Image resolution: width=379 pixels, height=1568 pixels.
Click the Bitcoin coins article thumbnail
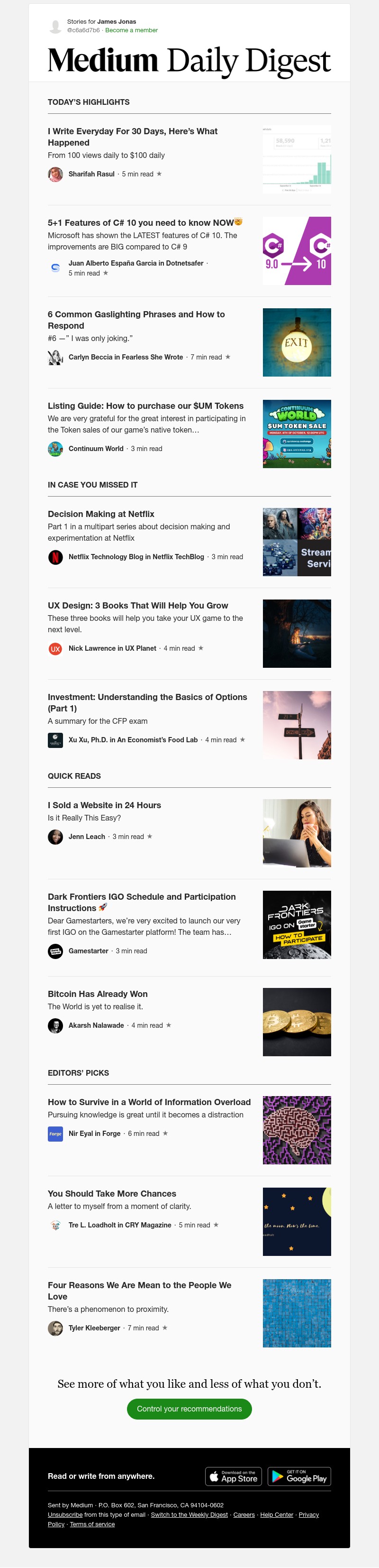click(297, 1022)
